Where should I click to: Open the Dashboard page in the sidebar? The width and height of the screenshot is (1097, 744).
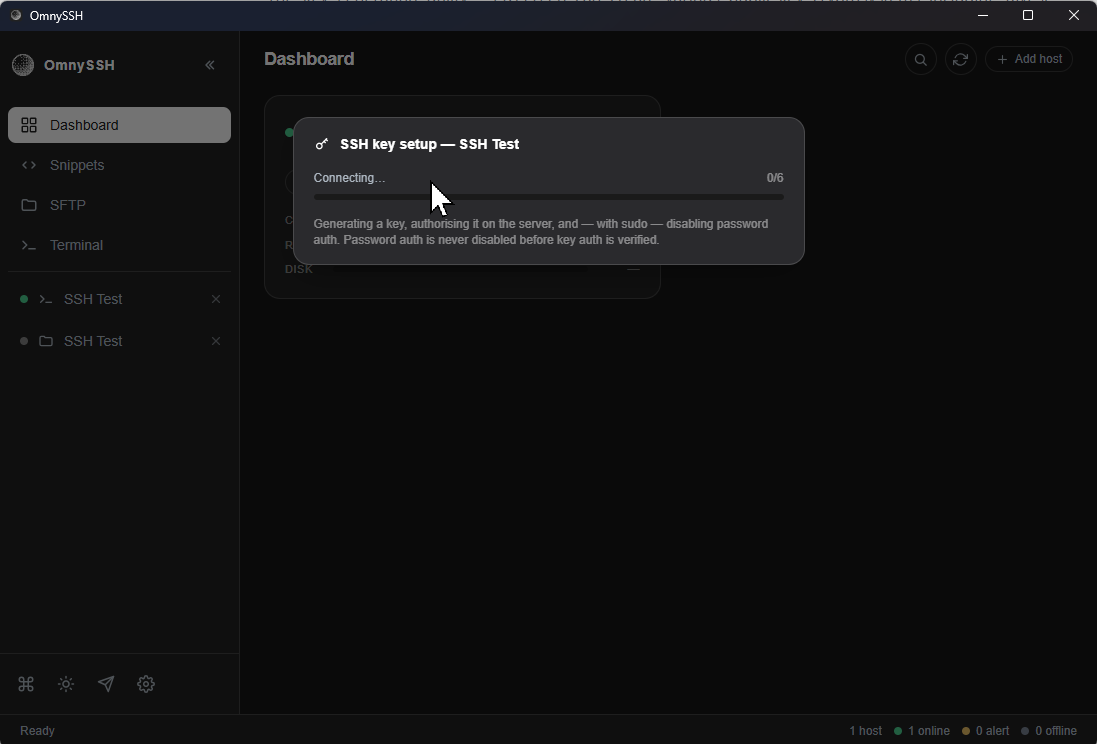point(119,125)
